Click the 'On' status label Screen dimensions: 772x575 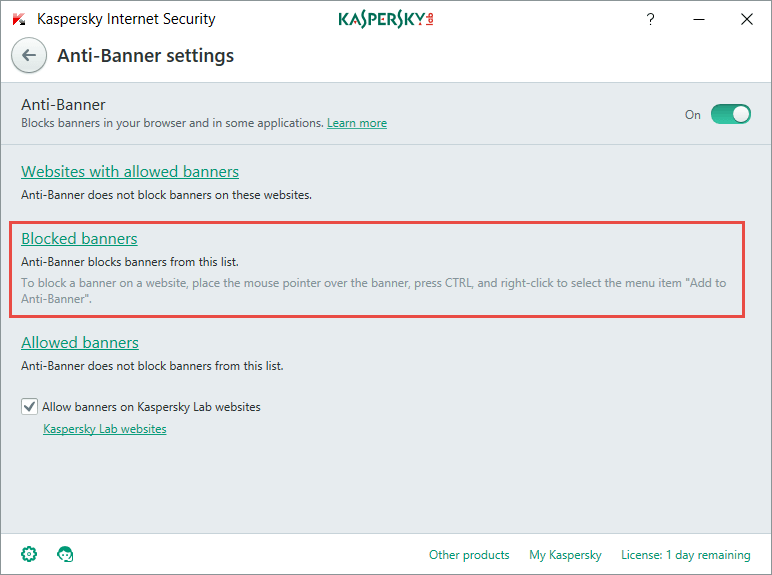[x=693, y=115]
